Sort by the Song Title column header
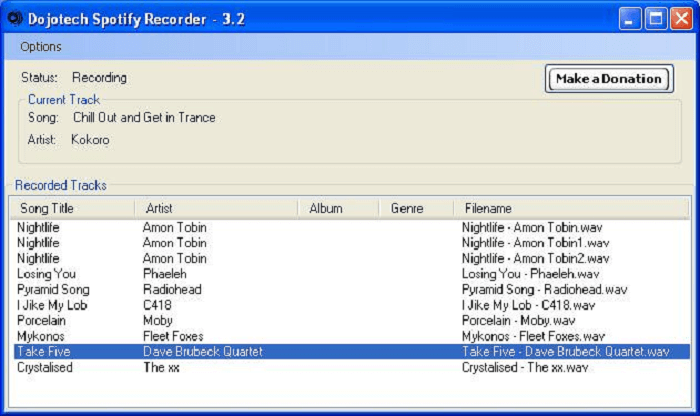Viewport: 700px width, 416px height. (72, 208)
